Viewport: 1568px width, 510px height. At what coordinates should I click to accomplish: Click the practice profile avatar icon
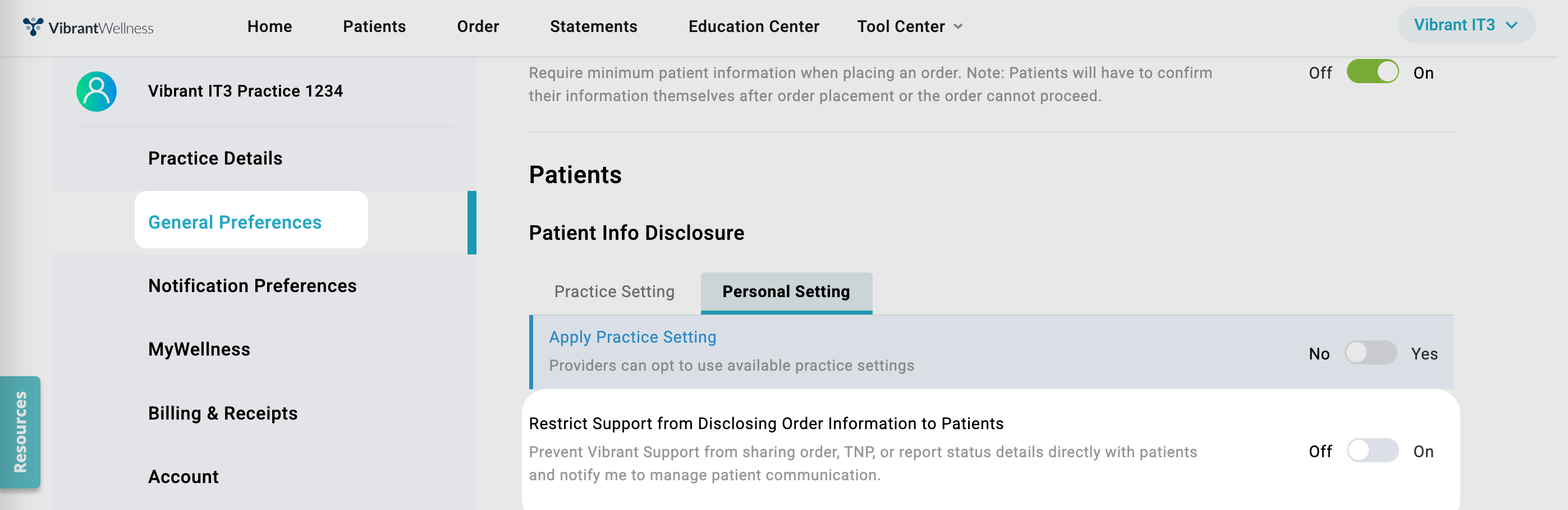click(x=96, y=92)
